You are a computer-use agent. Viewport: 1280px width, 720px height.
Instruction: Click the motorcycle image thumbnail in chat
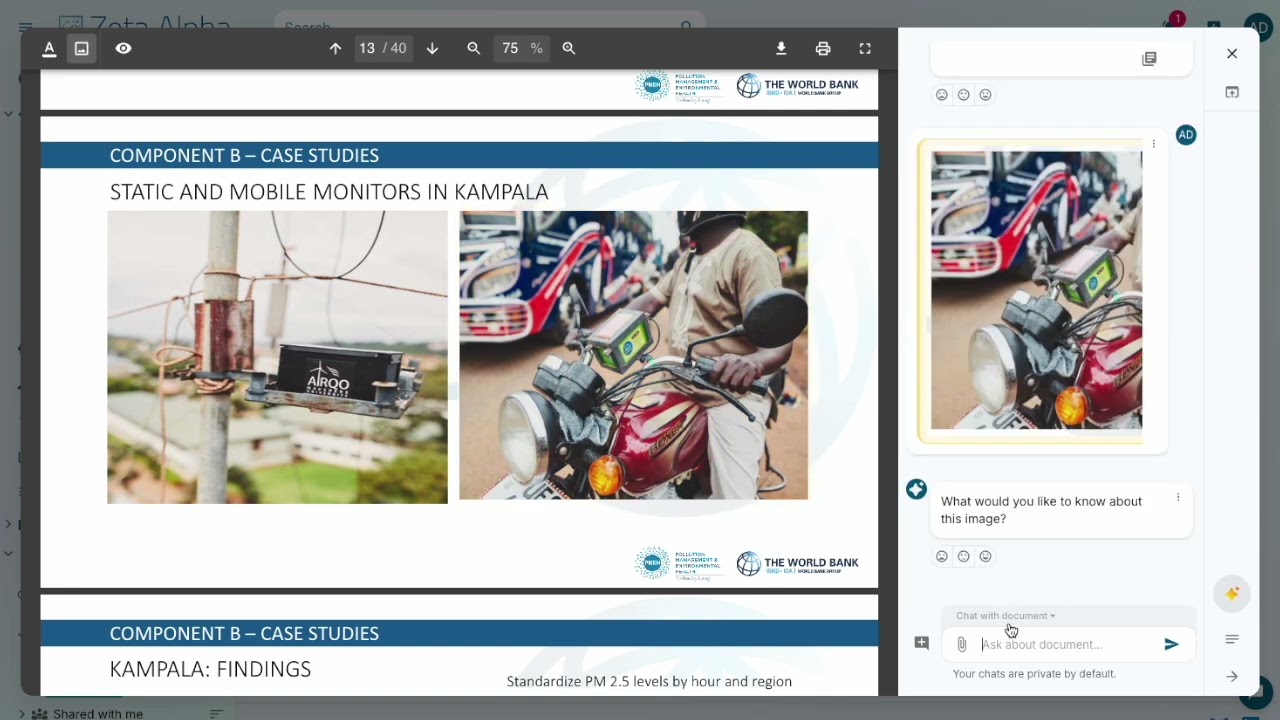1036,290
